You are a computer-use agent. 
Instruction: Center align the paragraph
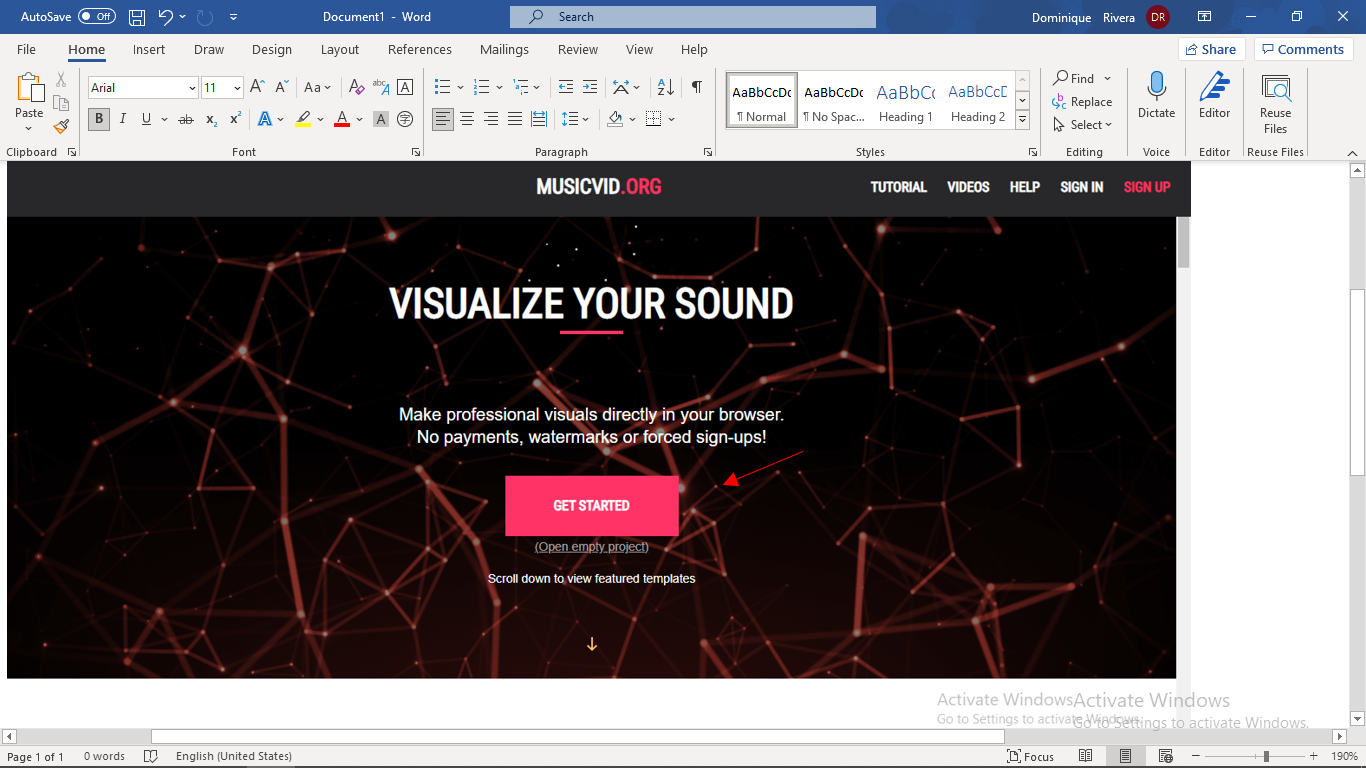(467, 119)
